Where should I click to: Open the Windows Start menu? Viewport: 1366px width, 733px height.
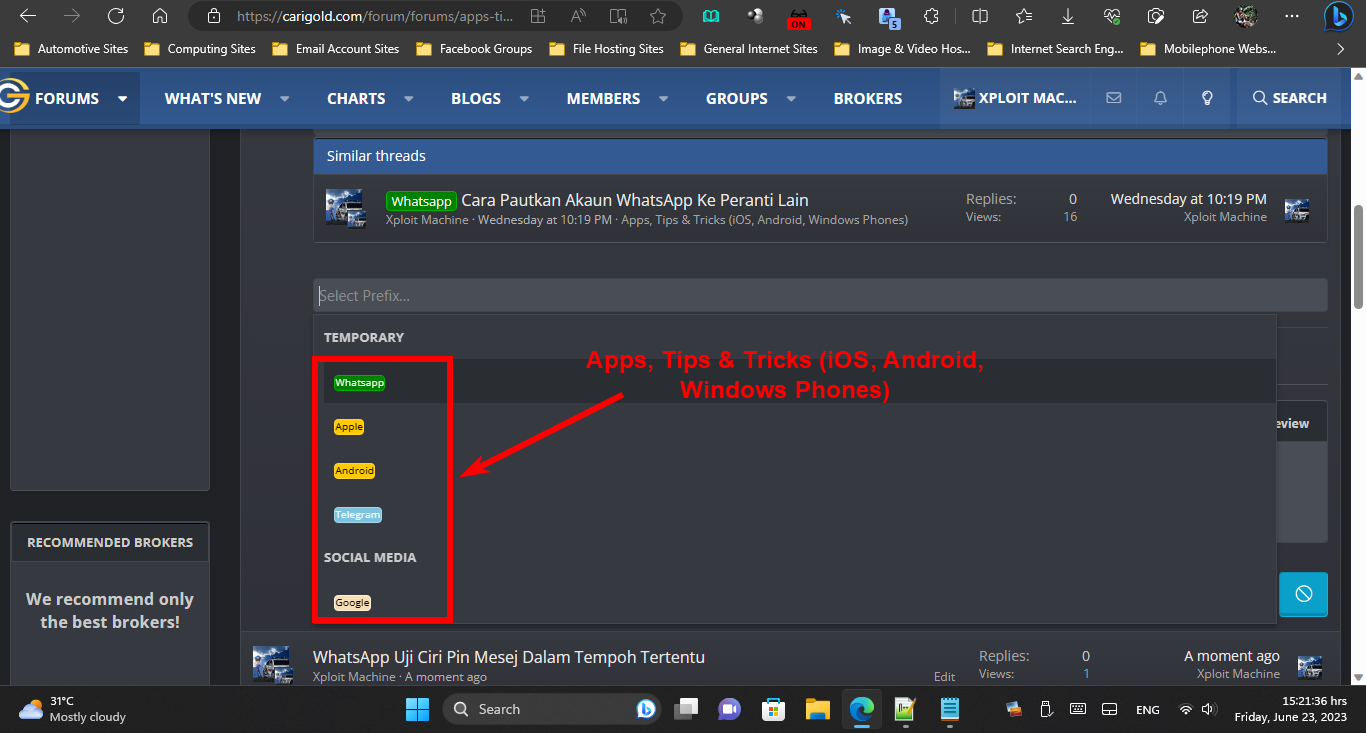click(x=417, y=709)
